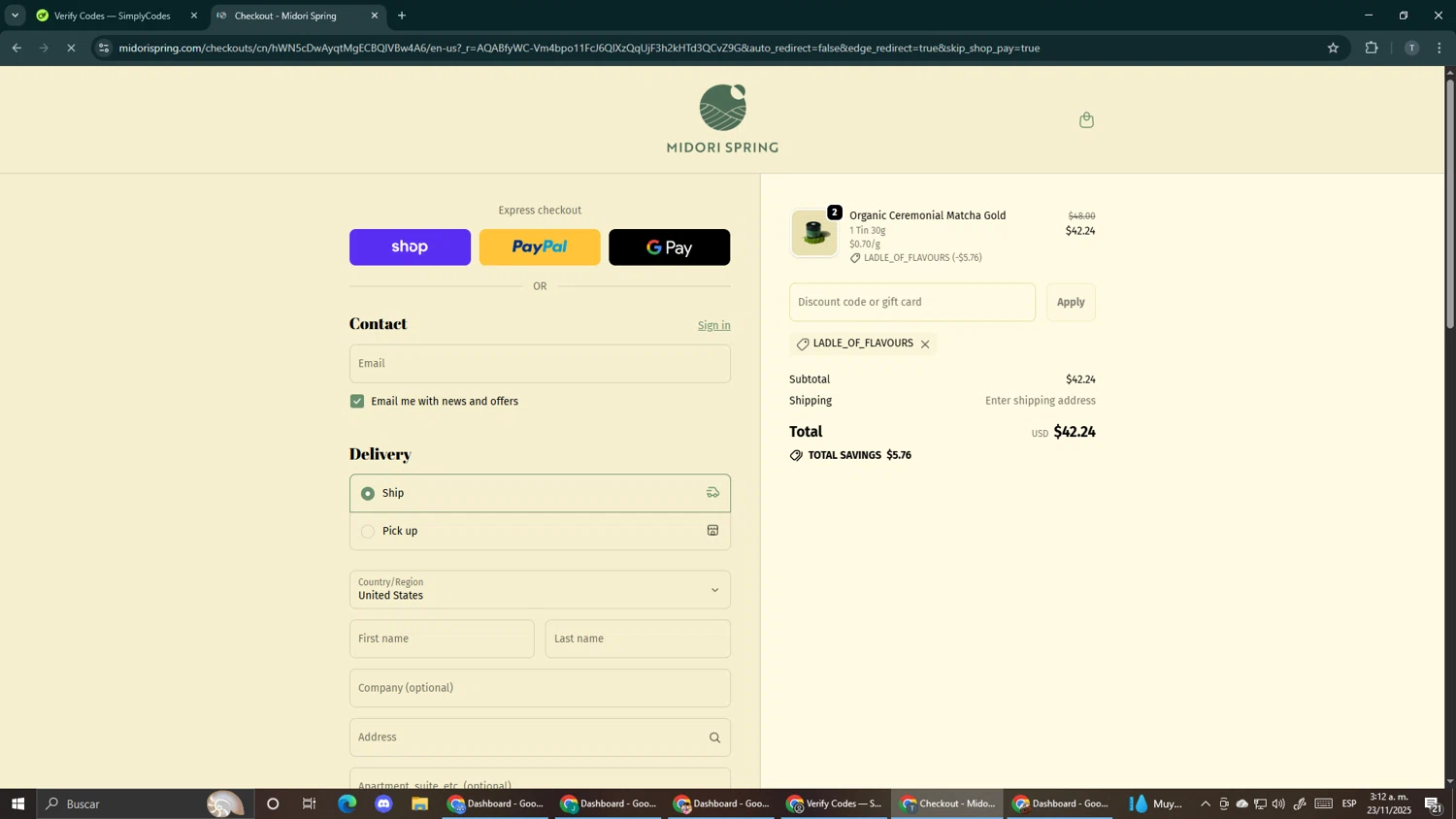Click the Midori Spring logo
The height and width of the screenshot is (819, 1456).
point(722,119)
